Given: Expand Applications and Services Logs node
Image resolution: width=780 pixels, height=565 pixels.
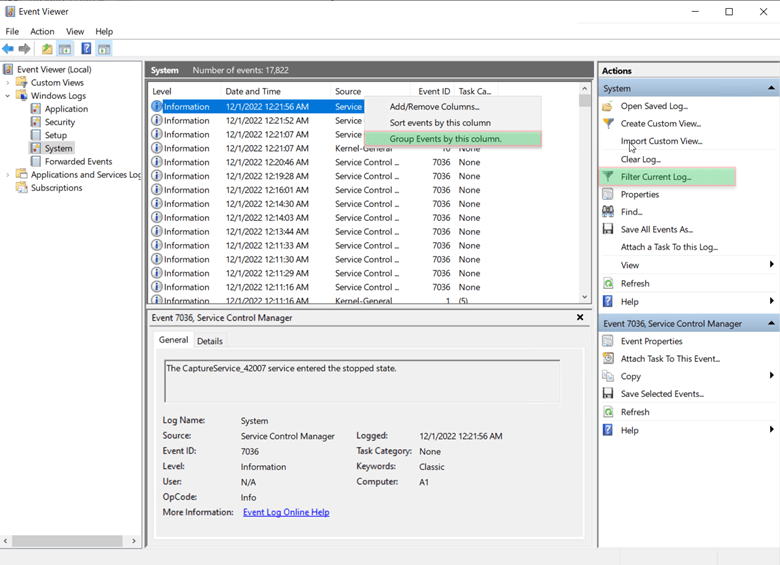Looking at the screenshot, I should click(x=7, y=175).
